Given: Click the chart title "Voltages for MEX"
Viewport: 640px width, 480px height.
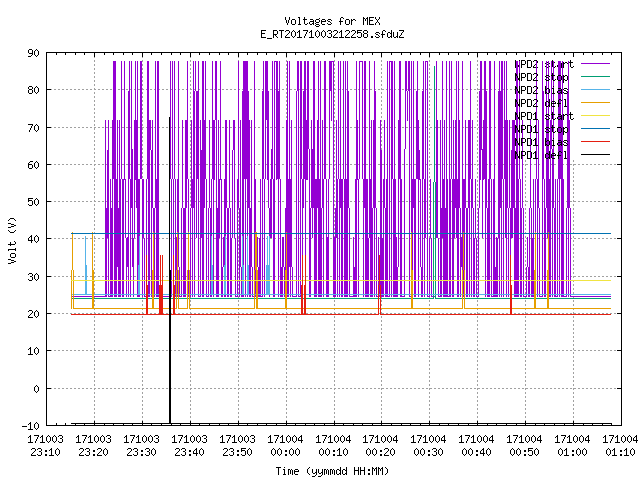Looking at the screenshot, I should point(332,21).
